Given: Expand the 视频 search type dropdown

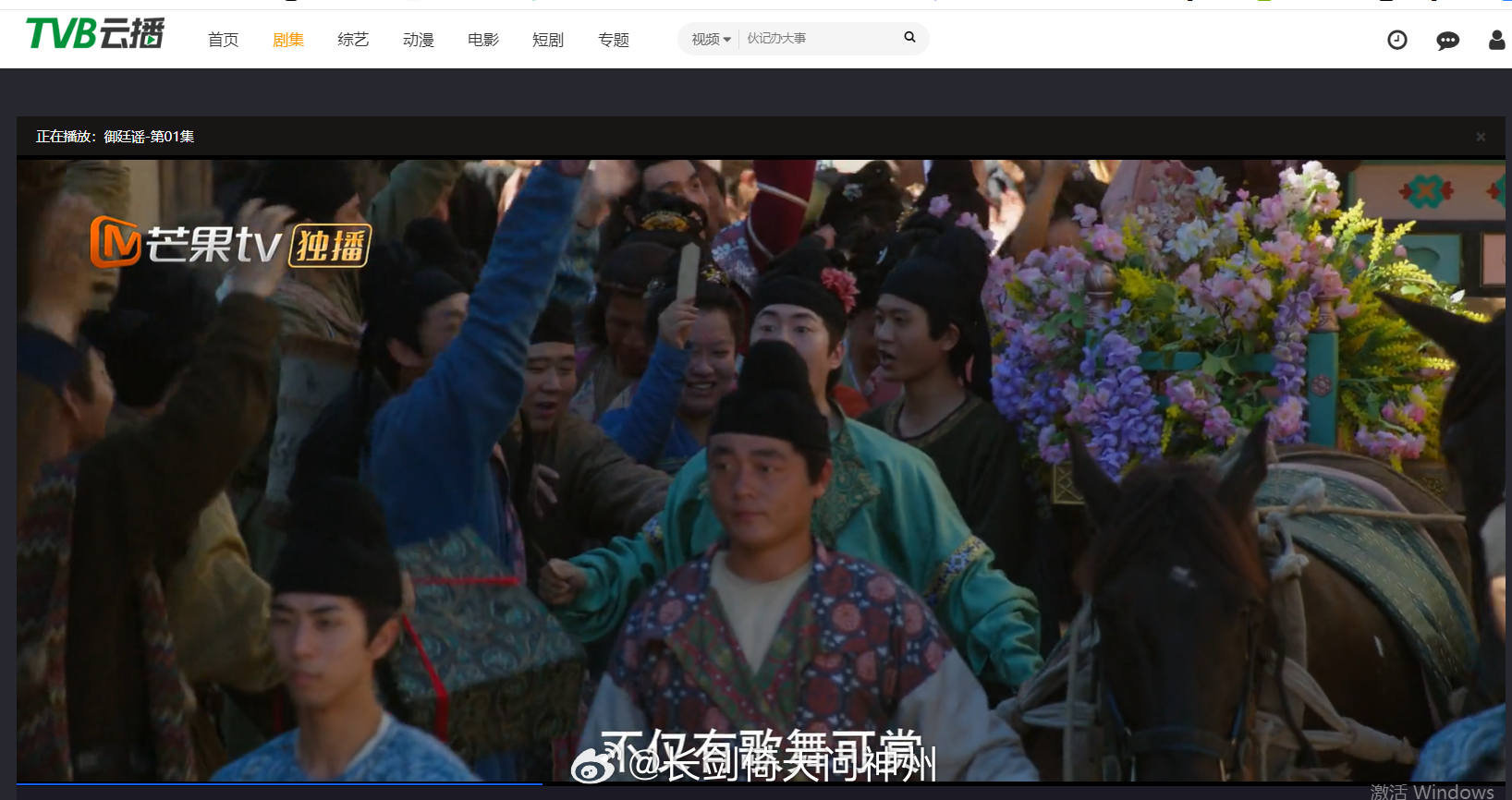Looking at the screenshot, I should click(x=711, y=39).
